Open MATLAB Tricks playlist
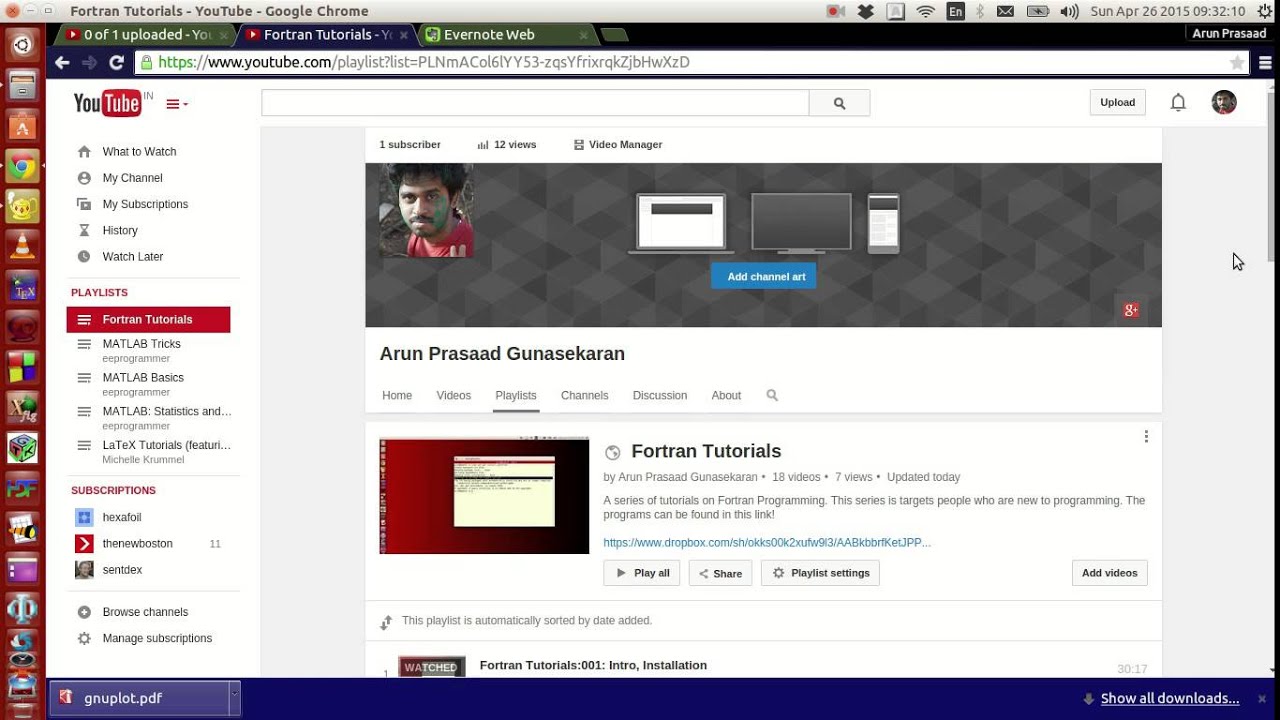 click(141, 344)
